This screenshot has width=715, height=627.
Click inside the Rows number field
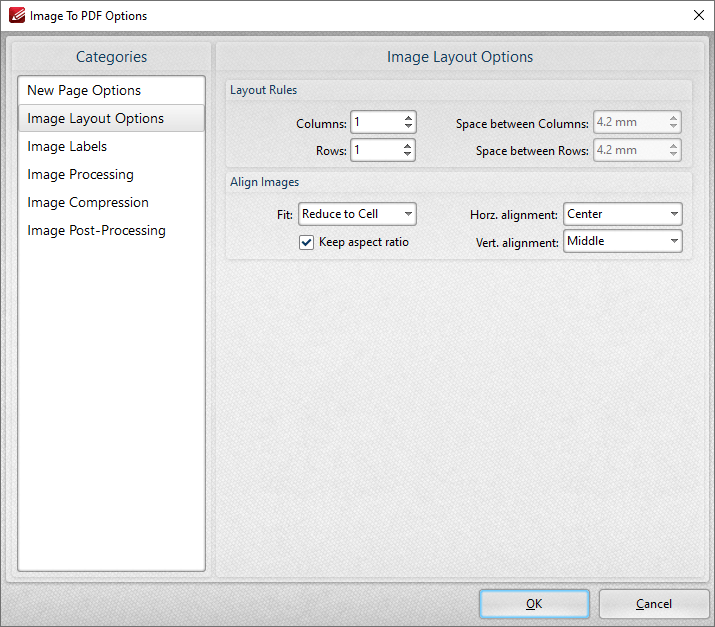click(x=377, y=150)
